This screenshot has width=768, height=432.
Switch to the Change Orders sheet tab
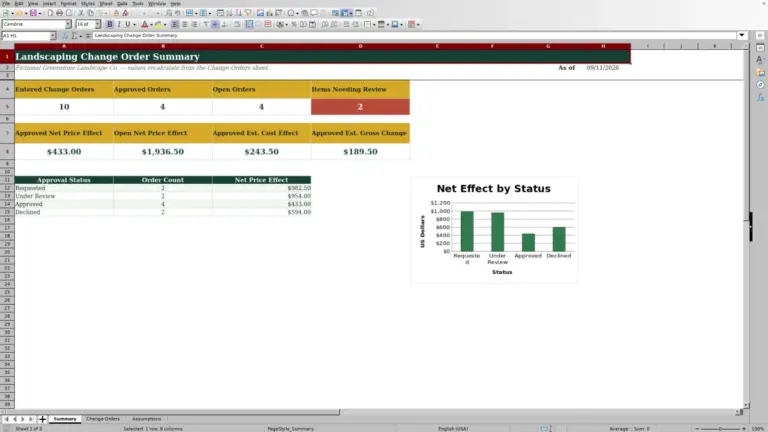coord(103,419)
